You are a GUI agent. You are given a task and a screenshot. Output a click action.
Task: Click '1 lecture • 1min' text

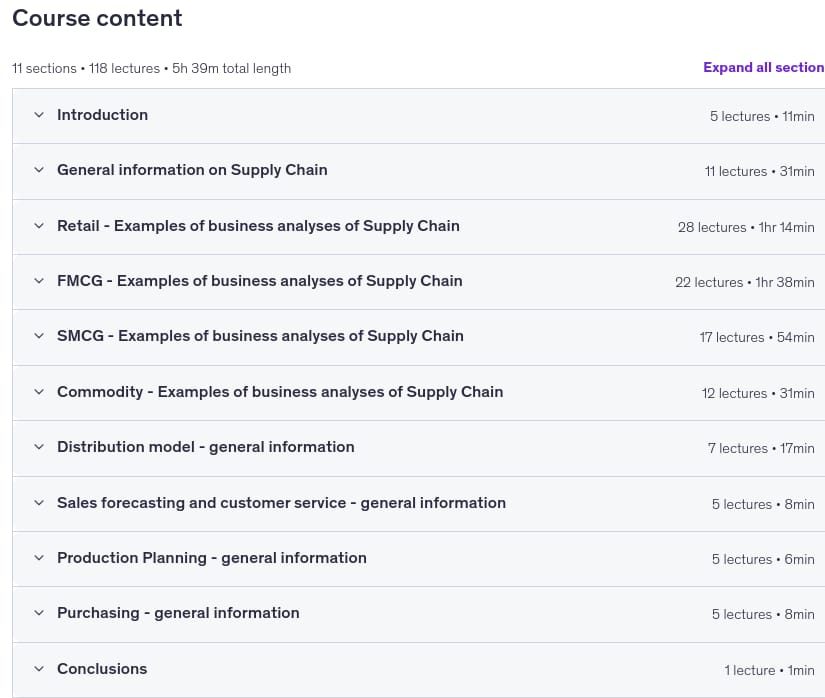coord(769,671)
